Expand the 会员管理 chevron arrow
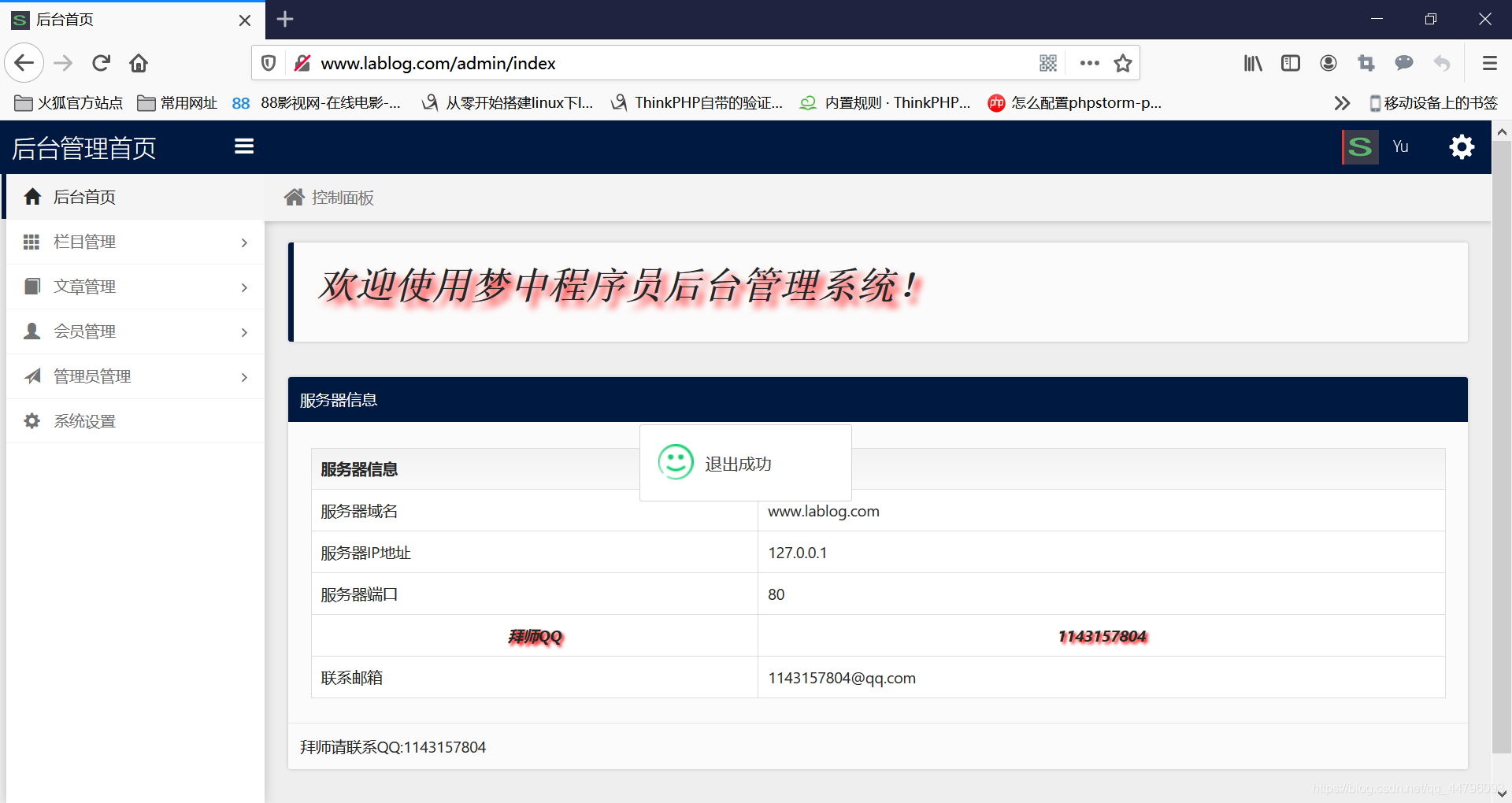 click(244, 332)
